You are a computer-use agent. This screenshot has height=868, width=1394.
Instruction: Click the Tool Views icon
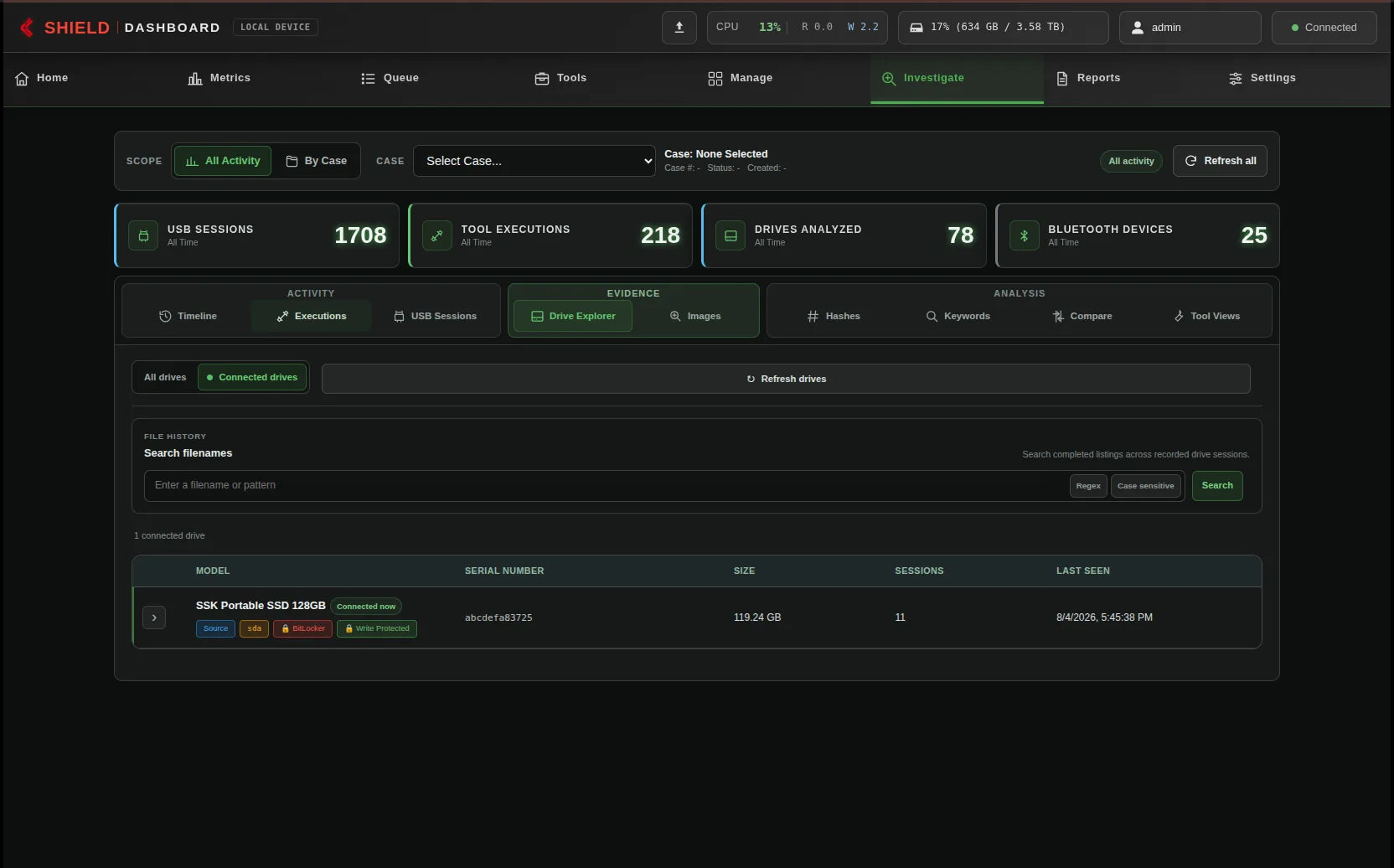[1179, 316]
